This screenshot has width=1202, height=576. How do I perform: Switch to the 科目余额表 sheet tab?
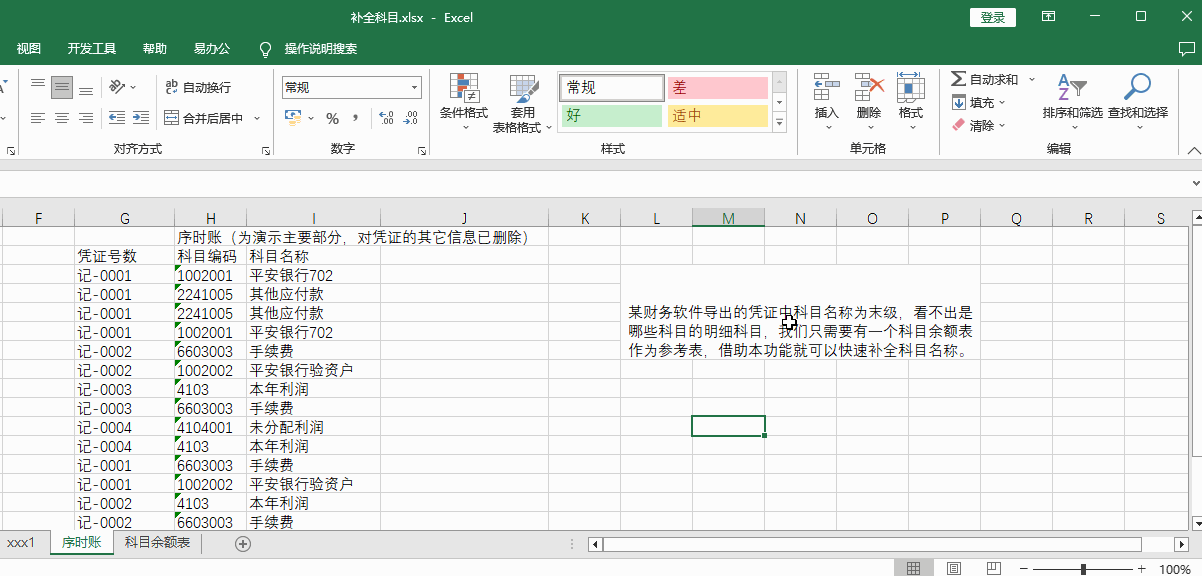click(158, 543)
